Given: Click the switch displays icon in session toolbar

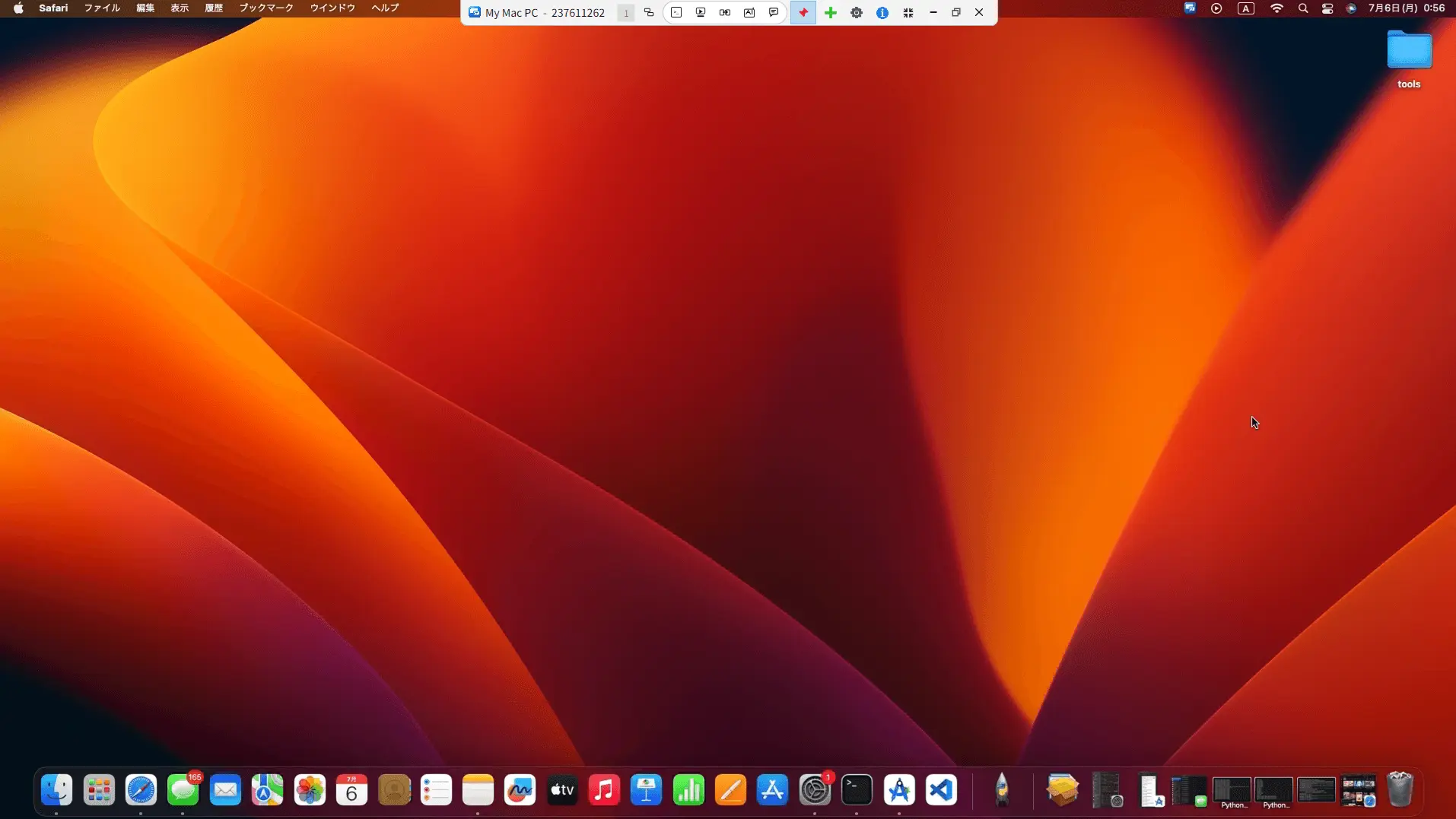Looking at the screenshot, I should 649,13.
